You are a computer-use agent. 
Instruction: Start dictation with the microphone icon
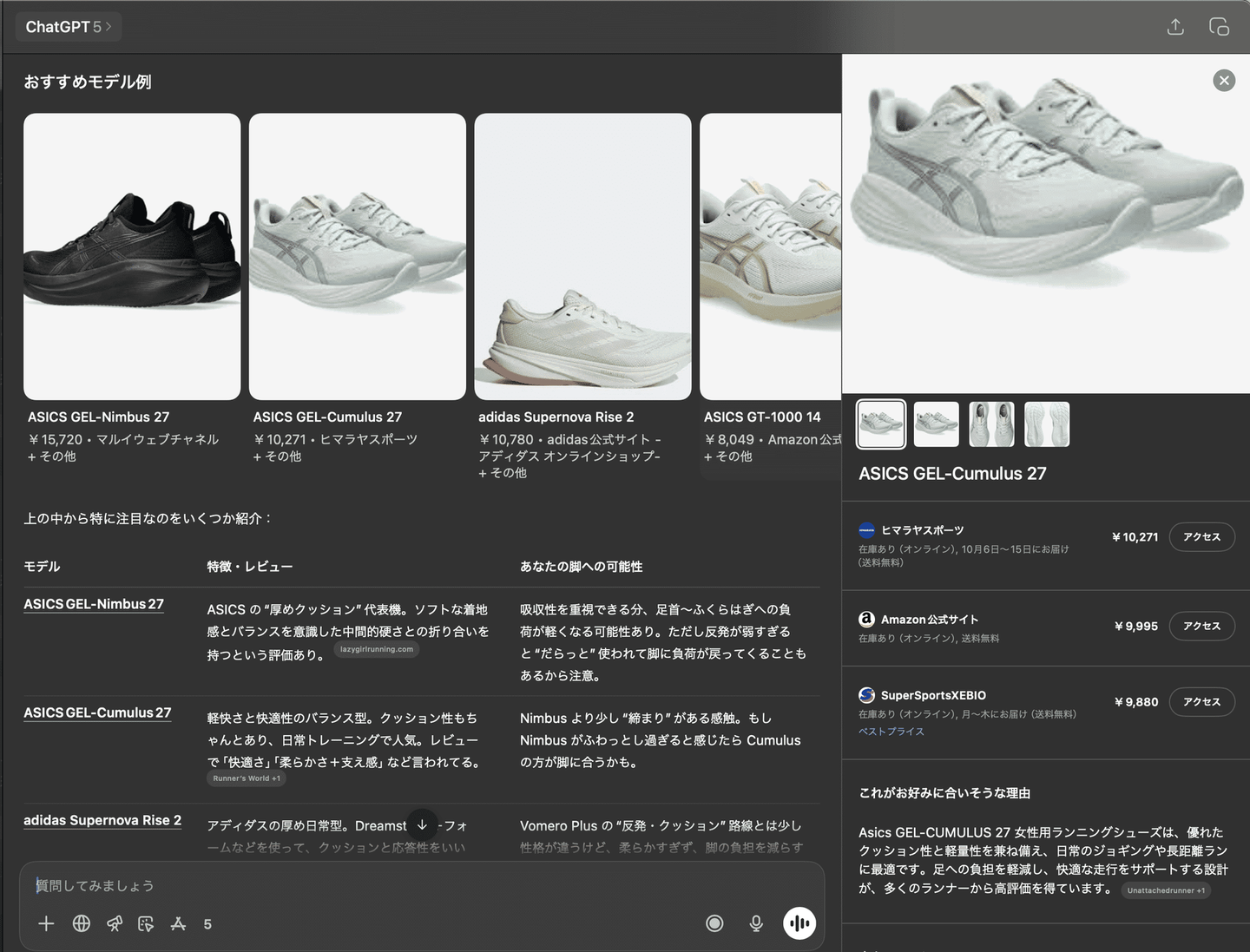[x=756, y=923]
